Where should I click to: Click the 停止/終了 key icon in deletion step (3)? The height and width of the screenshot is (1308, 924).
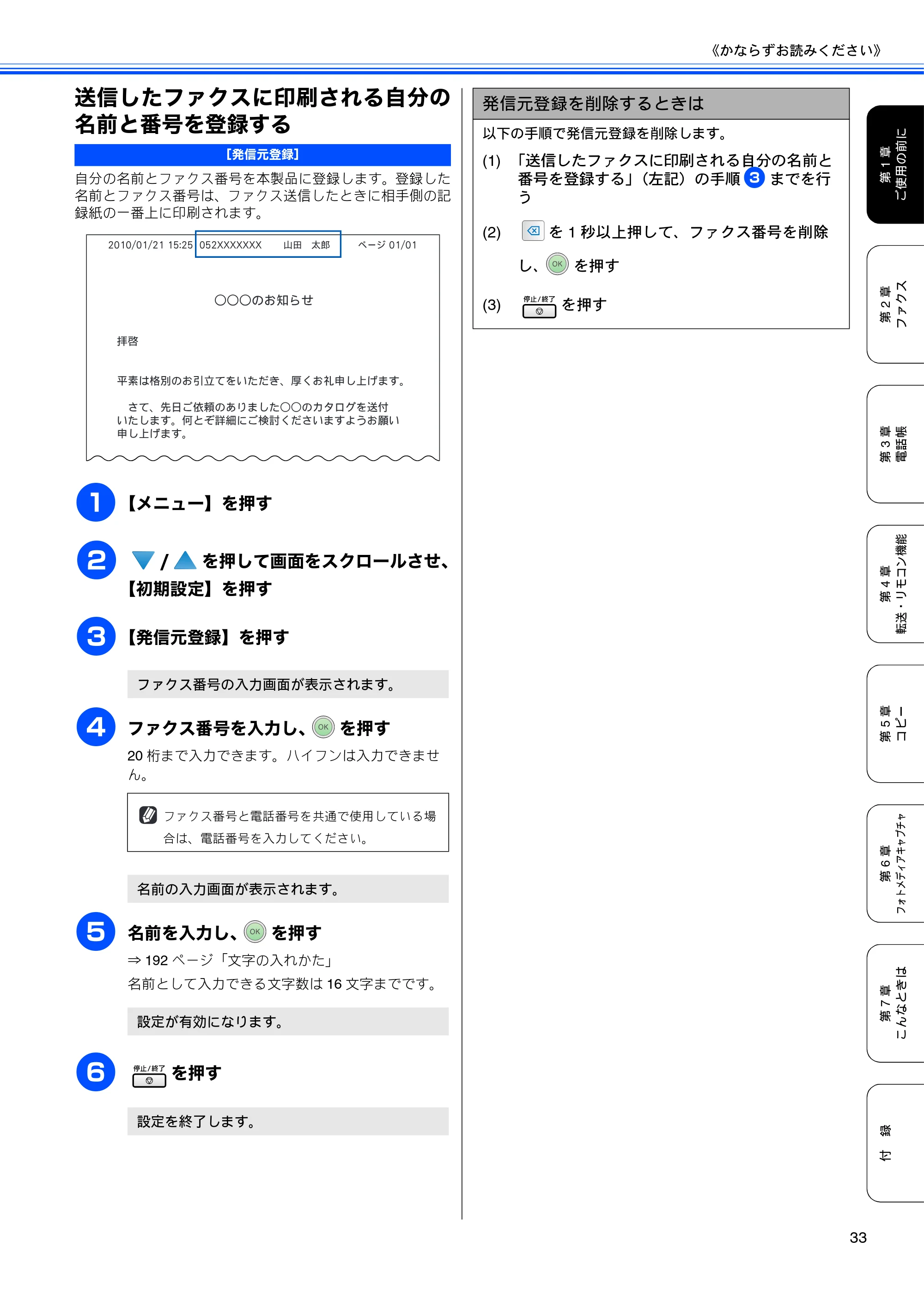(539, 306)
